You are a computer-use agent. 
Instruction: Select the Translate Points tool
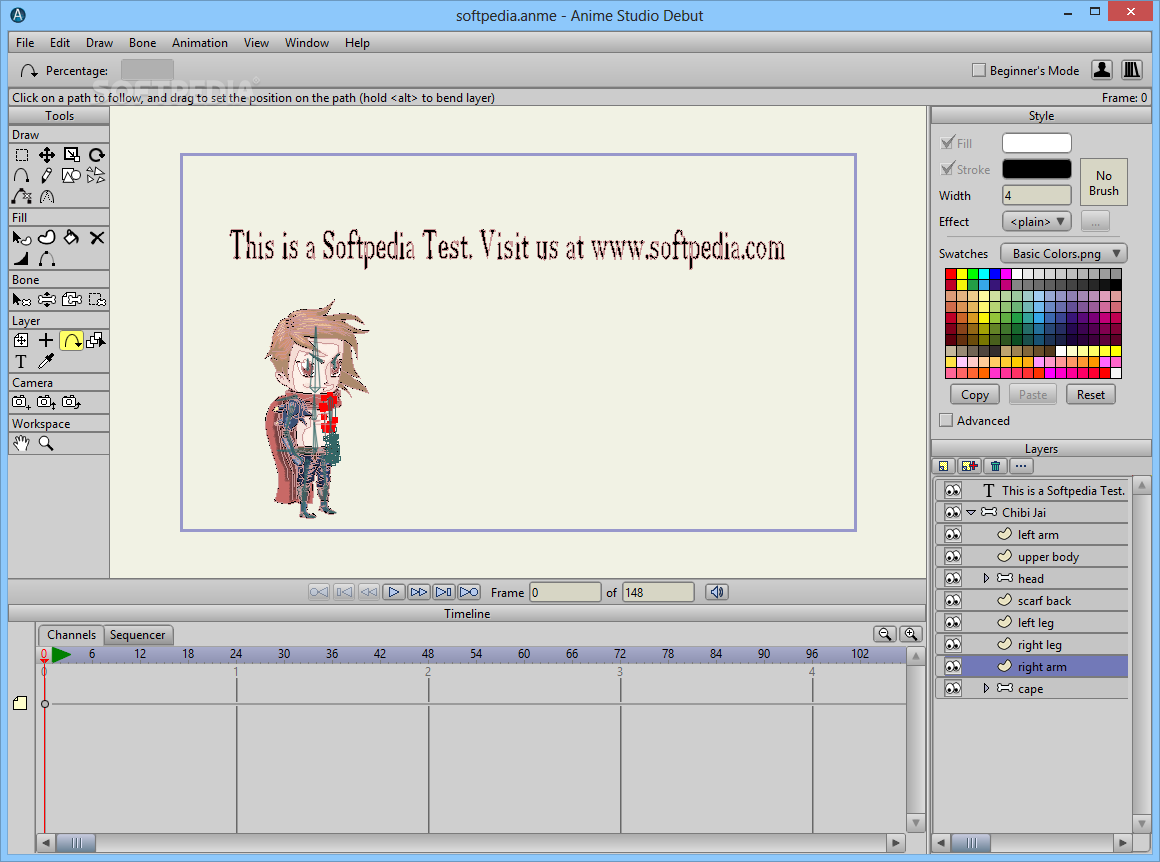tap(47, 155)
